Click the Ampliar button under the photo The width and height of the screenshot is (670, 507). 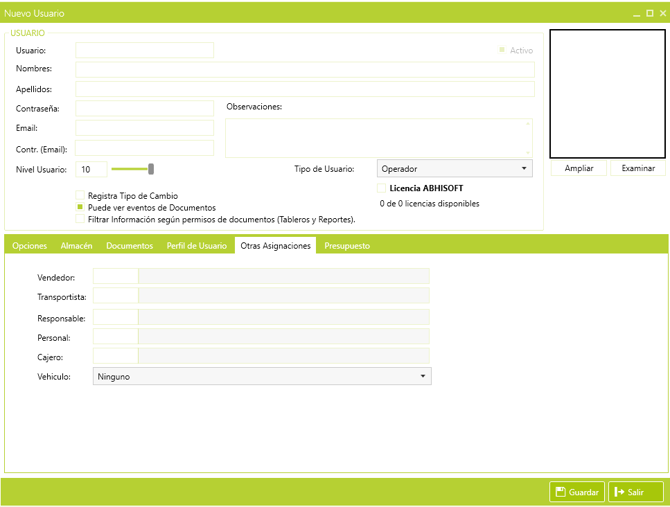[579, 168]
